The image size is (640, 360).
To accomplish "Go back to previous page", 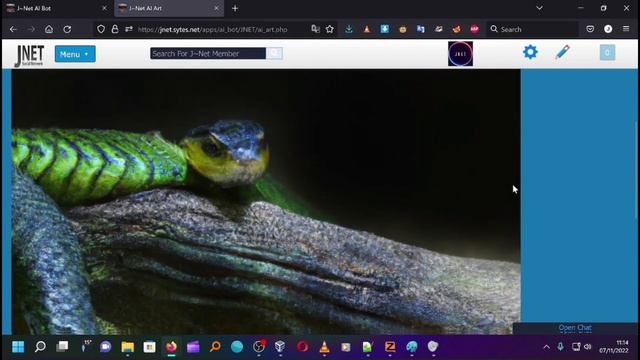I will [x=13, y=29].
